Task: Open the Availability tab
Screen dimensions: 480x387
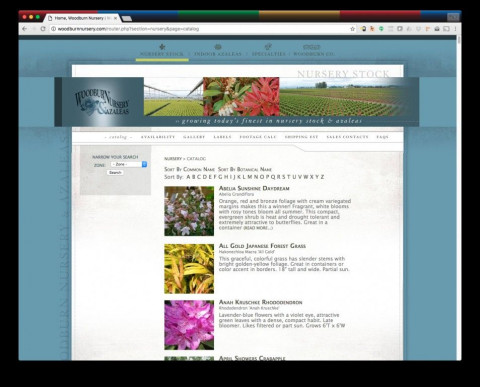Action: click(x=158, y=137)
